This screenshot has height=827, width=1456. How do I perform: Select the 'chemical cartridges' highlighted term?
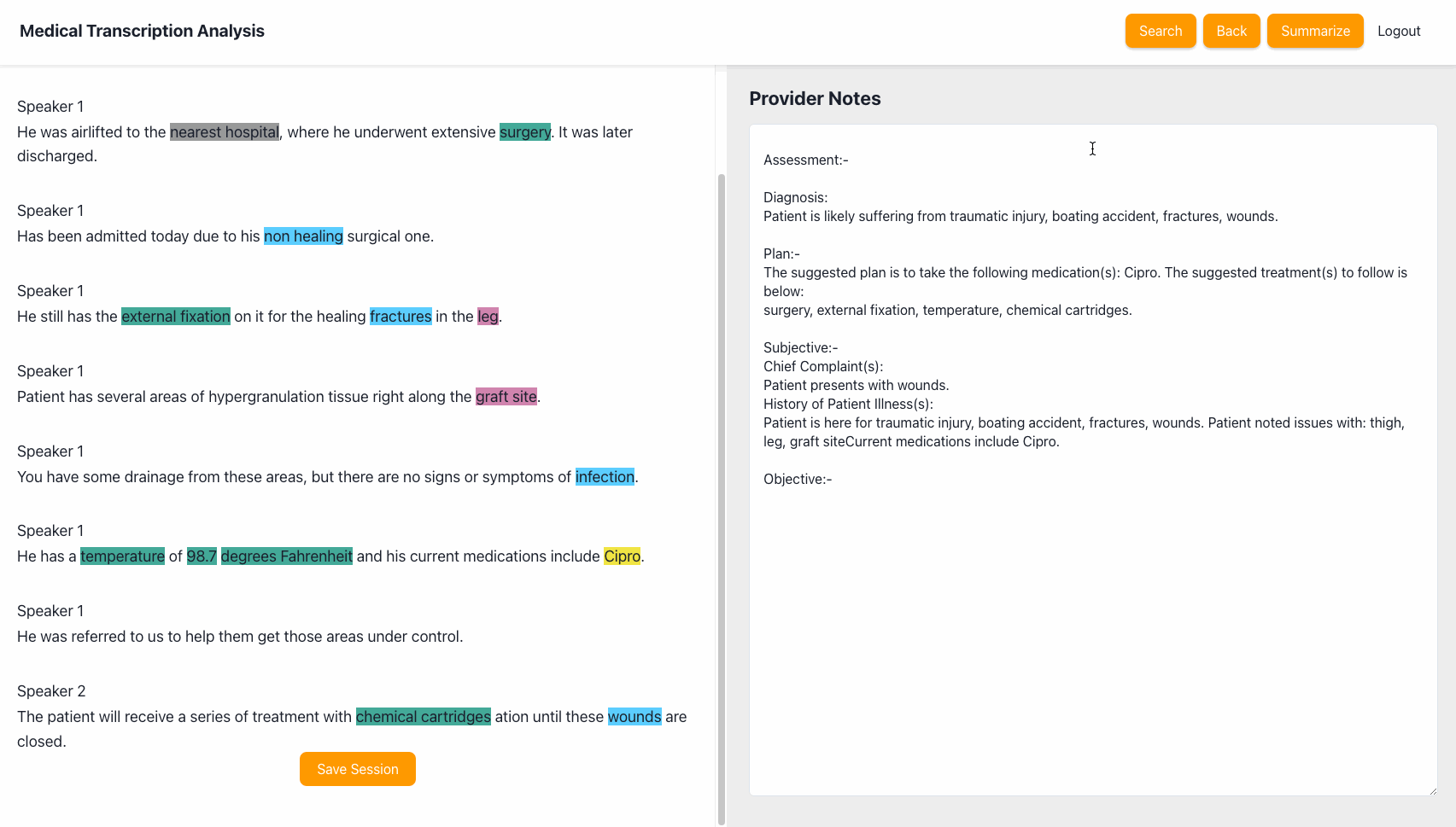pyautogui.click(x=424, y=717)
